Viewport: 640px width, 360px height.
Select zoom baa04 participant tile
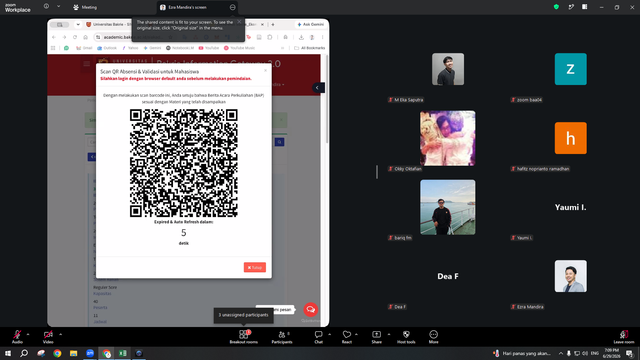(x=571, y=69)
